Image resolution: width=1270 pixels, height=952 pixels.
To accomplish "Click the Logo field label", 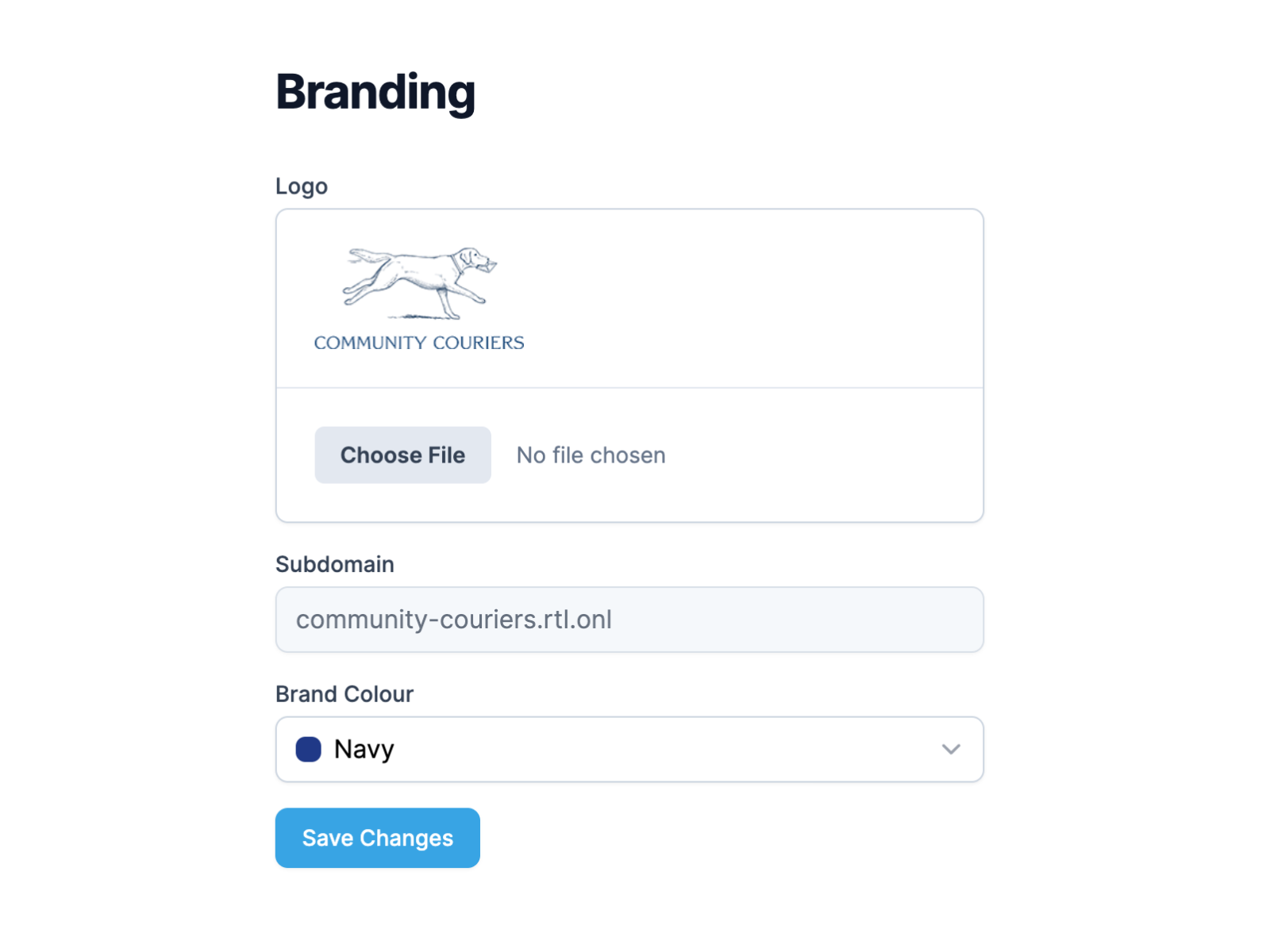I will (x=301, y=186).
